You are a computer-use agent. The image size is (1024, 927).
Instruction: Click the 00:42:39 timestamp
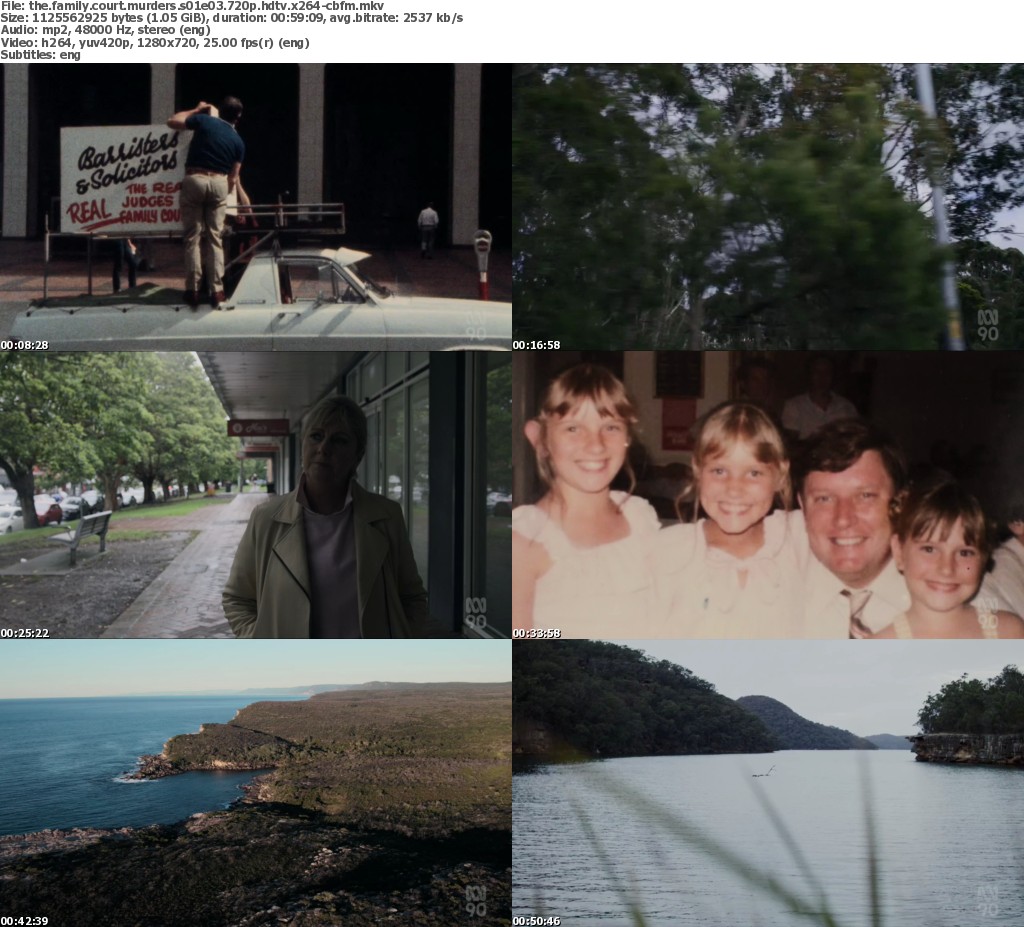25,921
